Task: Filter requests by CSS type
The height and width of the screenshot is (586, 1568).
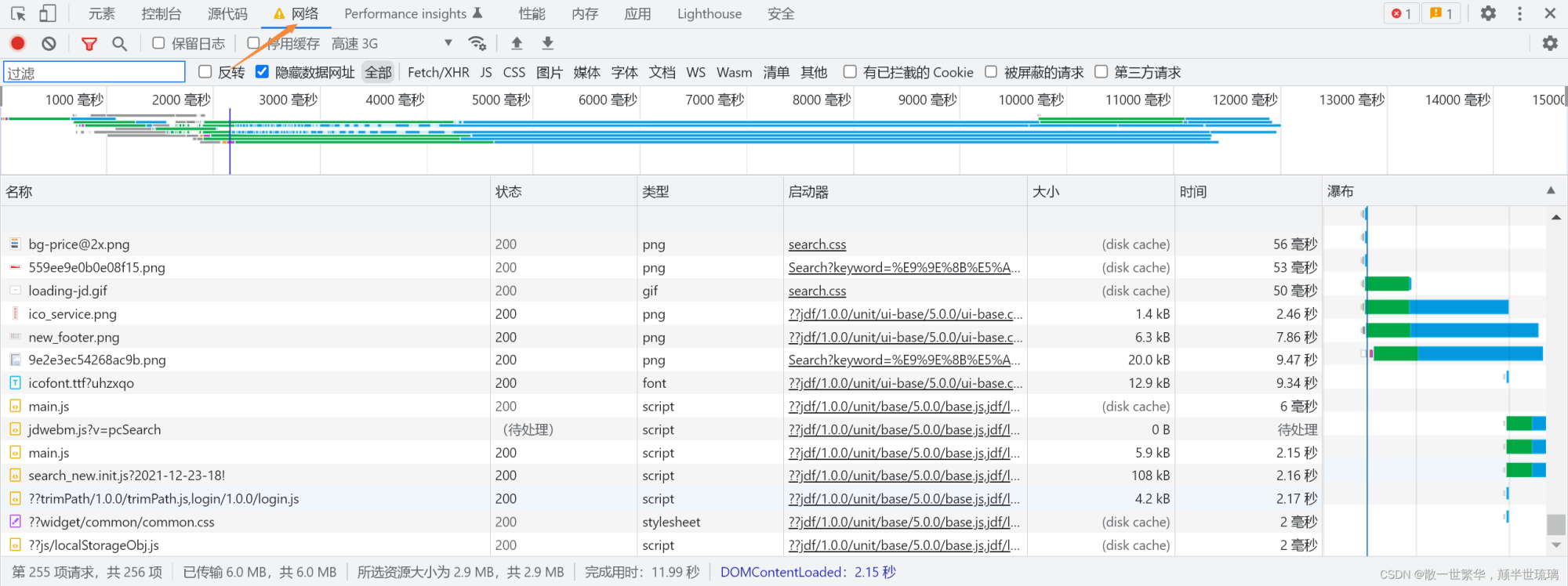Action: (514, 72)
